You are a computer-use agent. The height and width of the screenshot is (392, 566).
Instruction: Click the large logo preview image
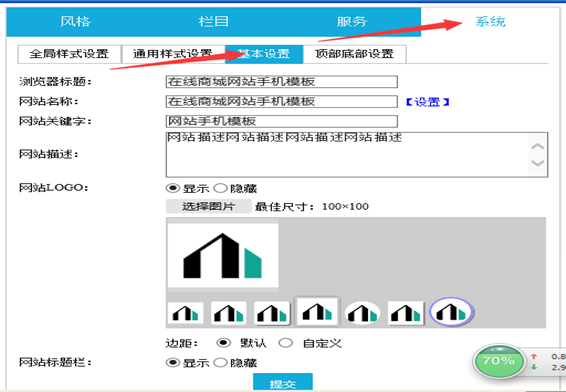(x=223, y=256)
